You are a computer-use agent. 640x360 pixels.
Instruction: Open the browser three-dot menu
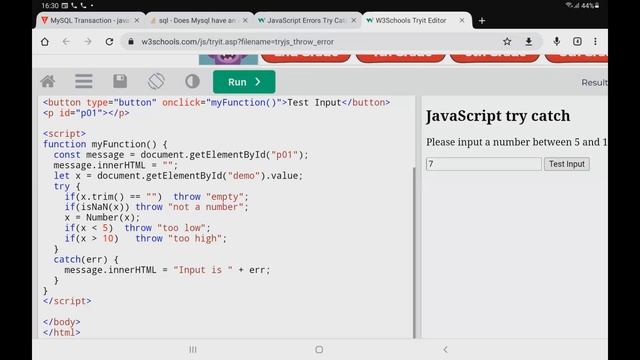596,41
